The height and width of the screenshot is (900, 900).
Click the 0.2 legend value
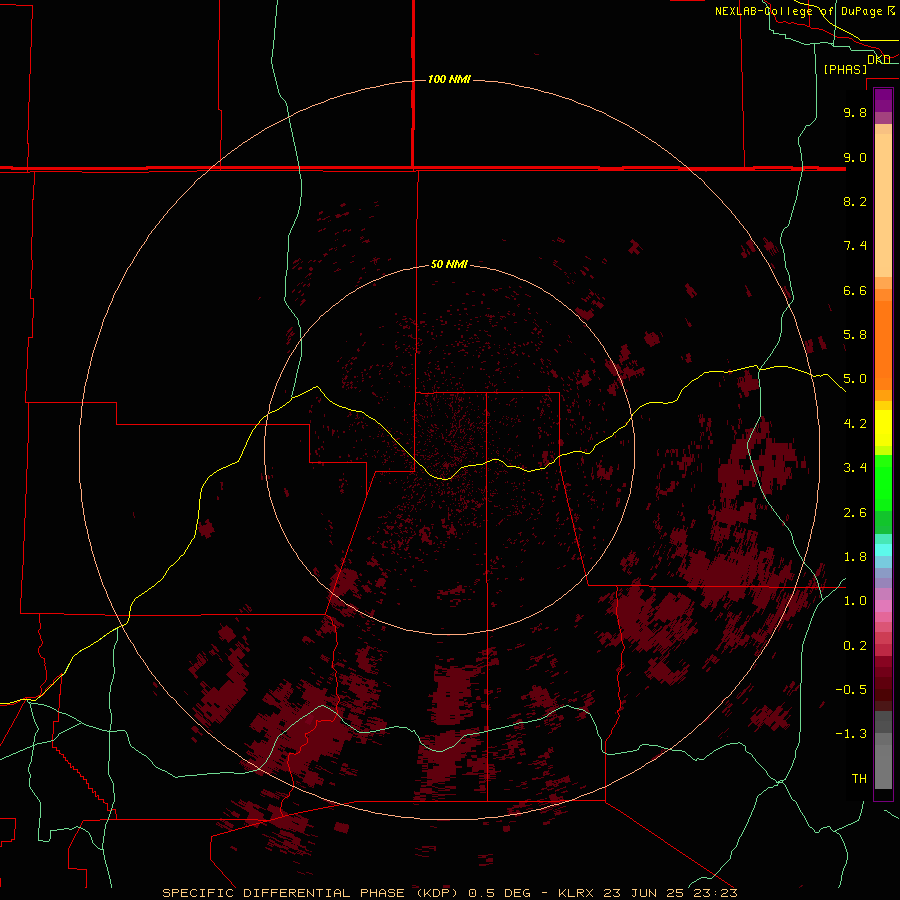coord(855,646)
